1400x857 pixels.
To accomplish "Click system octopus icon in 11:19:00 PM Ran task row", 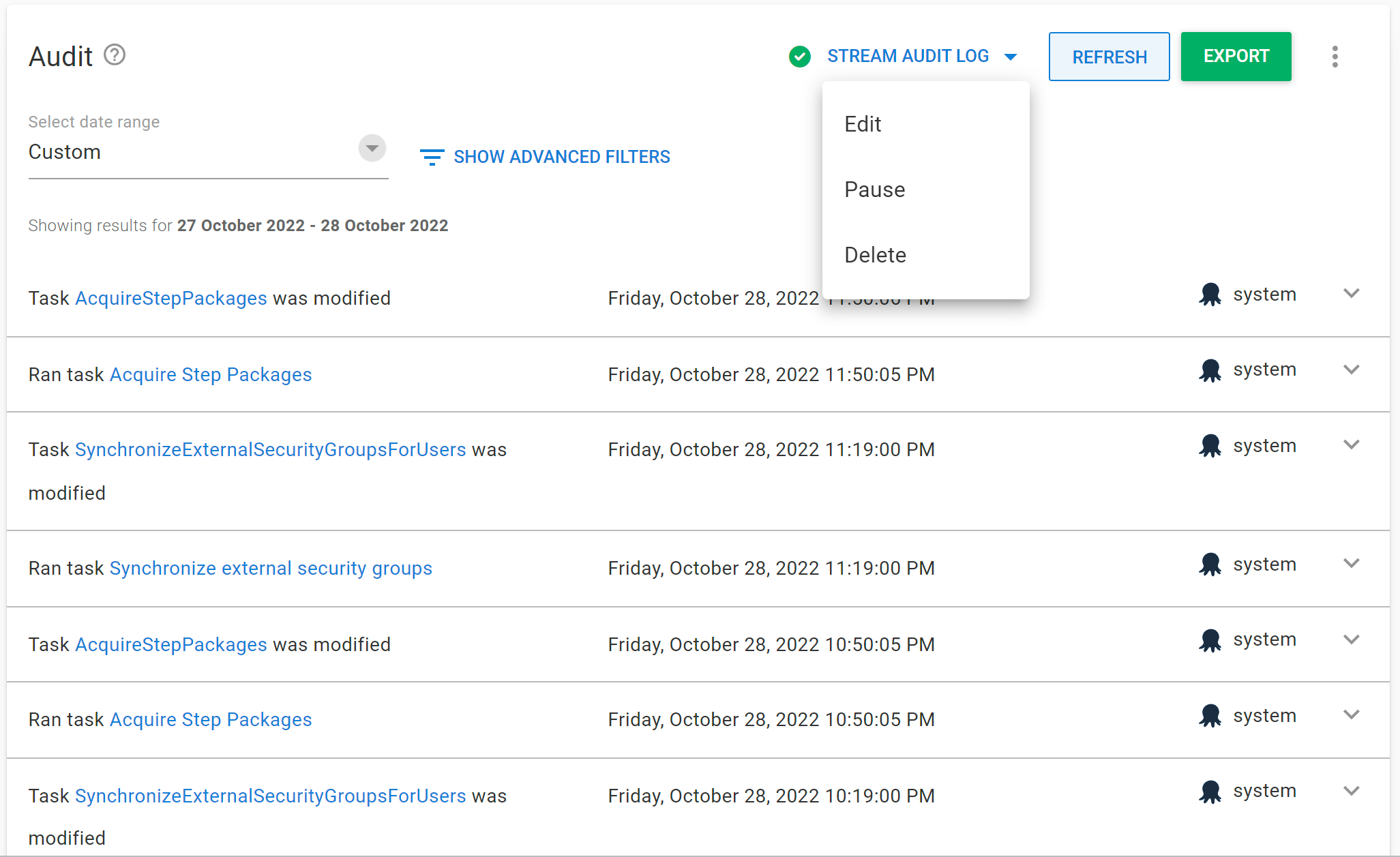I will pos(1210,565).
